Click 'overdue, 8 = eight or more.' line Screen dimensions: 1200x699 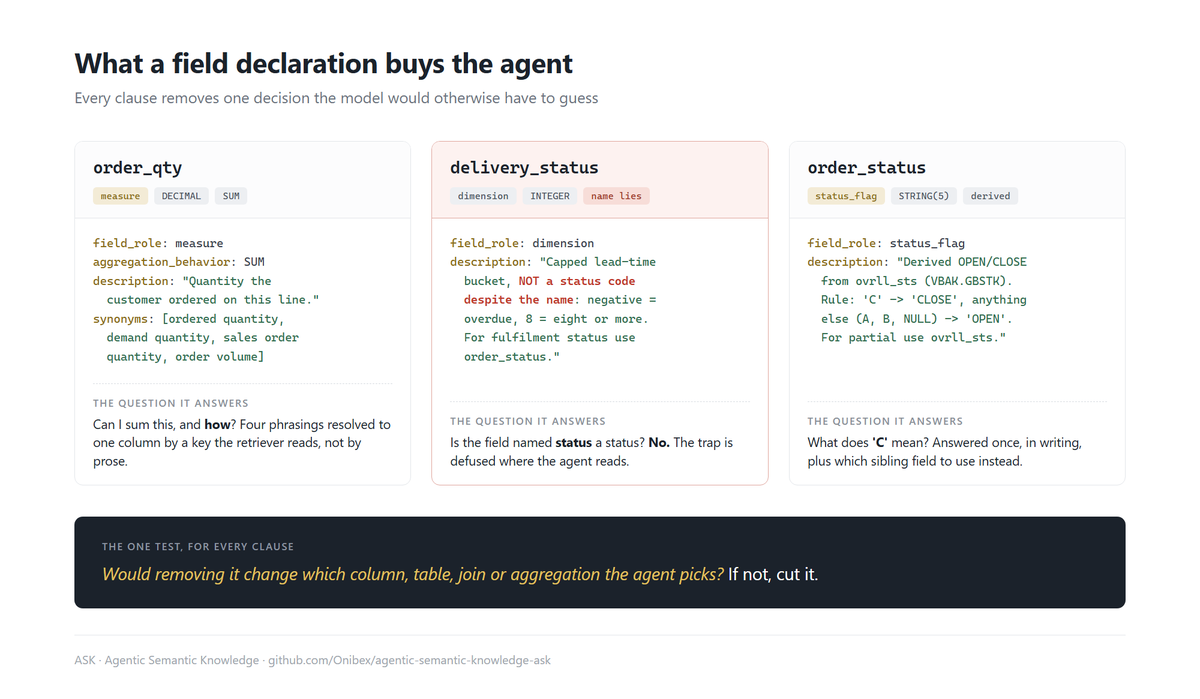556,319
